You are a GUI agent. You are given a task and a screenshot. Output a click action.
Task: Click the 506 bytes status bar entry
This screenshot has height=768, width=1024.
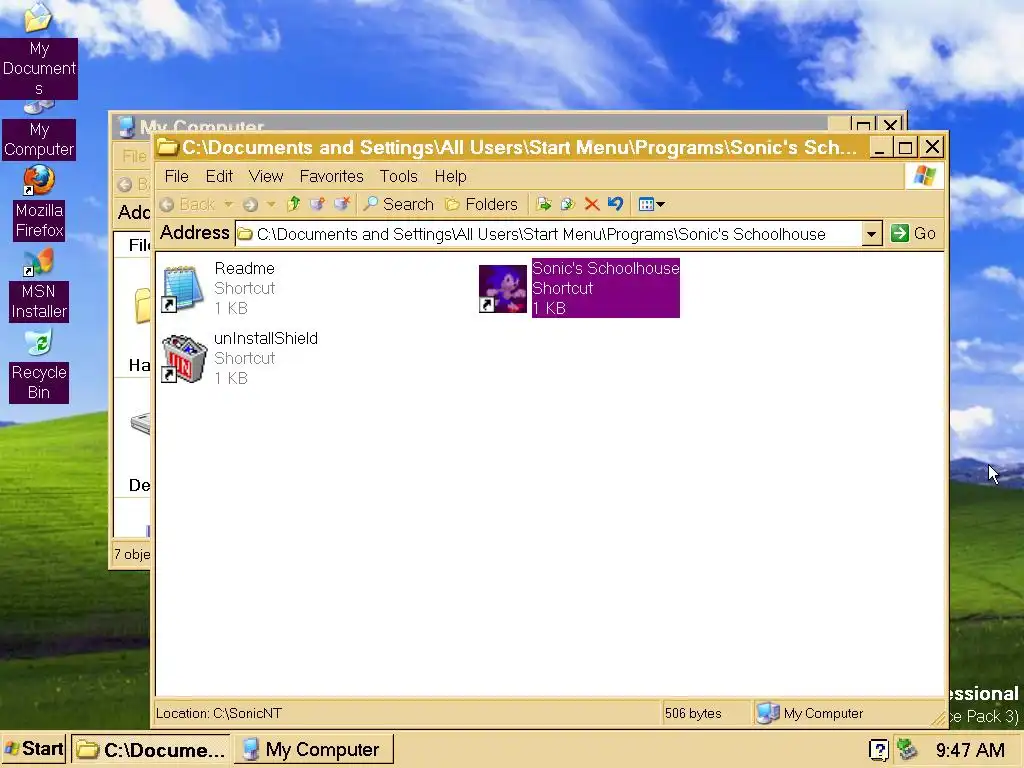click(693, 713)
